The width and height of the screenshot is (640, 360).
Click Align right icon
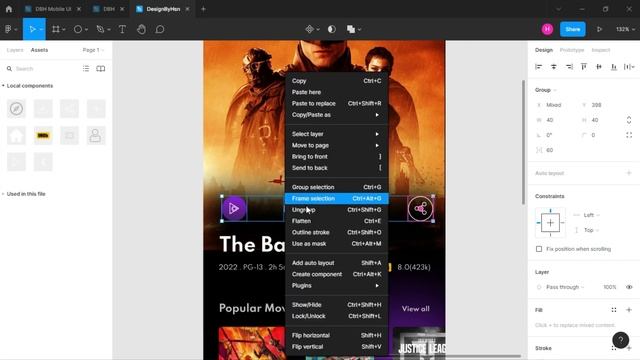(x=569, y=67)
